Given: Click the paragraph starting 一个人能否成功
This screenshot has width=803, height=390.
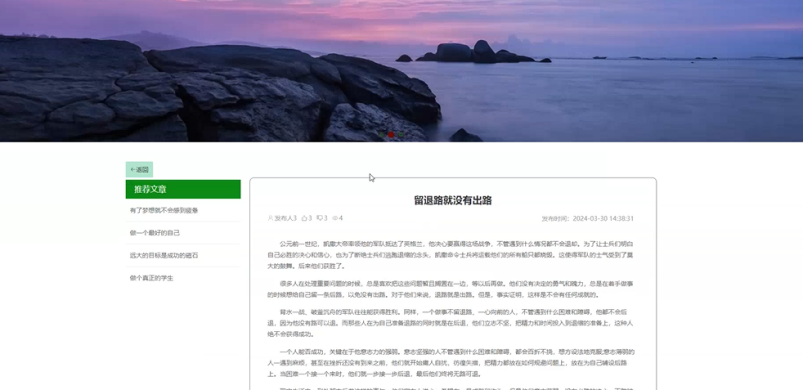Looking at the screenshot, I should 451,363.
